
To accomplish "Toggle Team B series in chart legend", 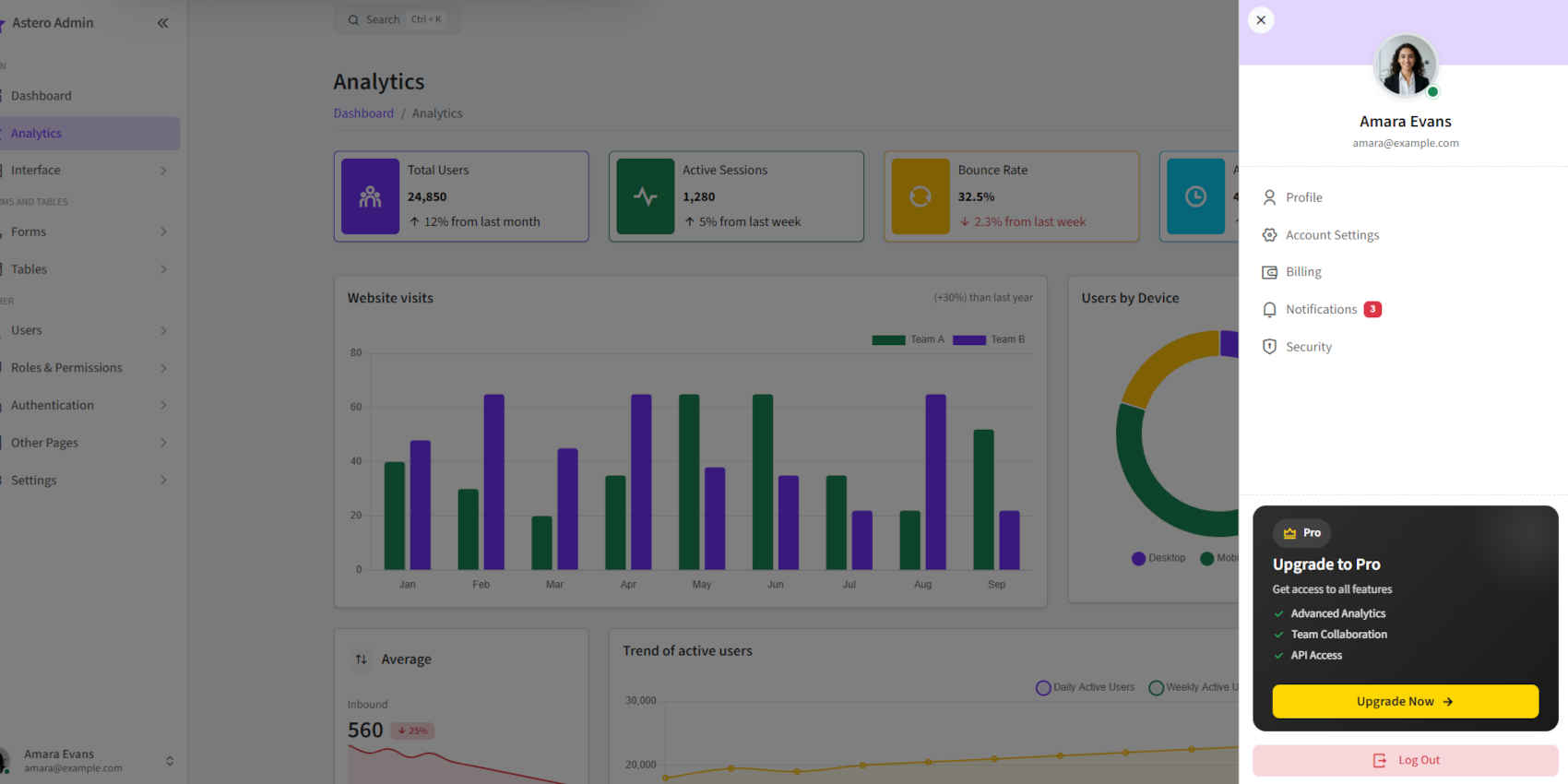I will click(x=989, y=339).
